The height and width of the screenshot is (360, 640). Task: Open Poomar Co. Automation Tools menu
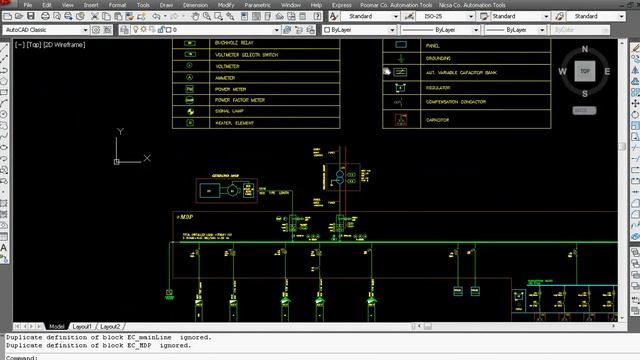396,5
